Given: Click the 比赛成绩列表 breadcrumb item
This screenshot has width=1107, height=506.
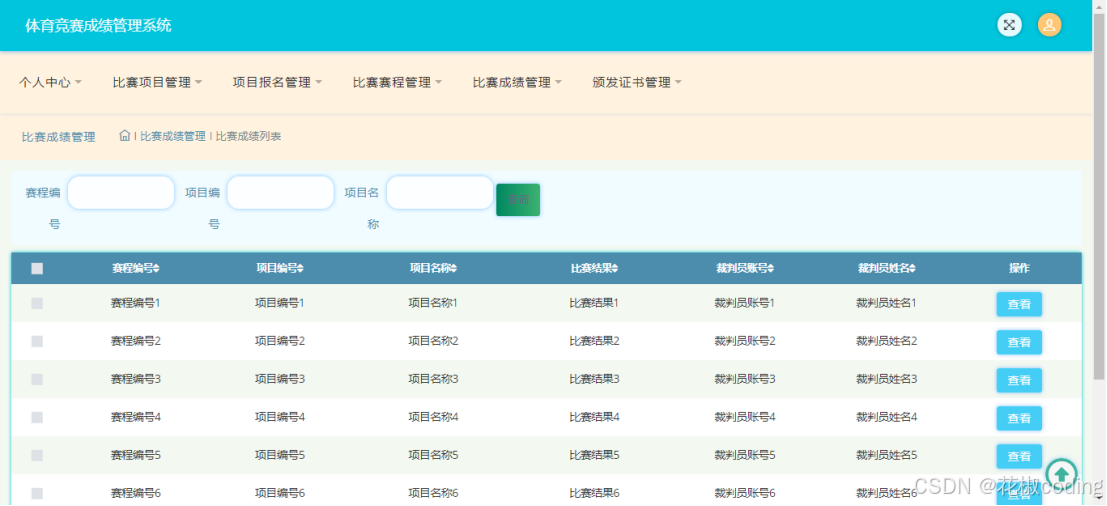Looking at the screenshot, I should point(249,136).
